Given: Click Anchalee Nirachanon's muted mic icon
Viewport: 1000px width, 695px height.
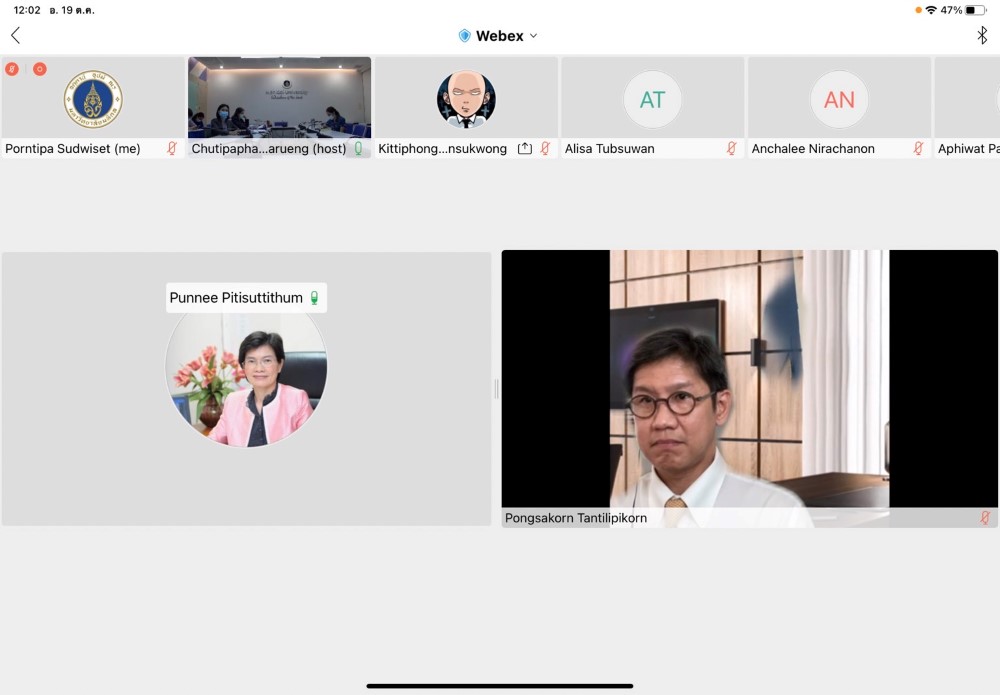Looking at the screenshot, I should [918, 149].
